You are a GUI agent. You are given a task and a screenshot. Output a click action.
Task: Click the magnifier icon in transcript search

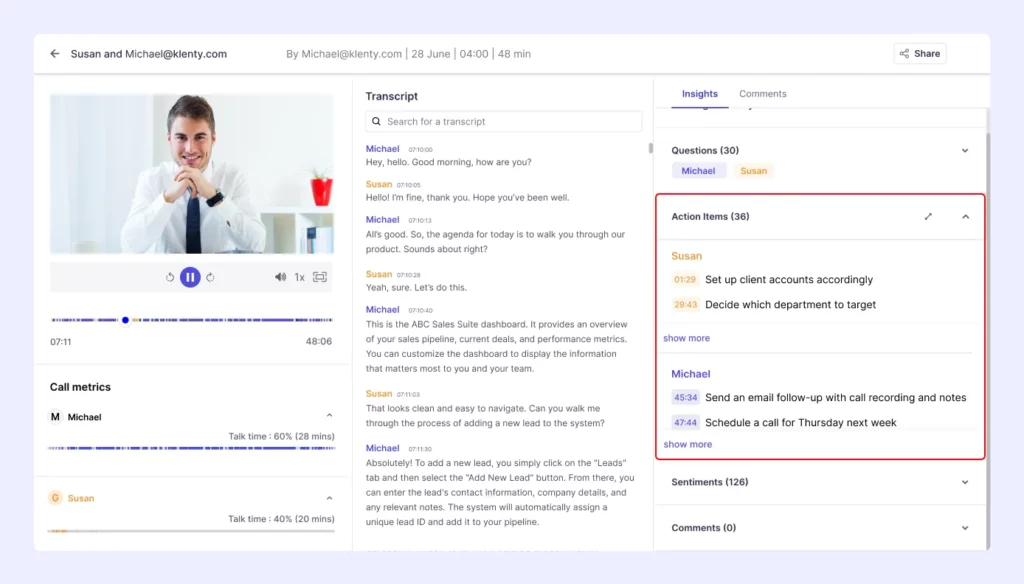(x=376, y=122)
